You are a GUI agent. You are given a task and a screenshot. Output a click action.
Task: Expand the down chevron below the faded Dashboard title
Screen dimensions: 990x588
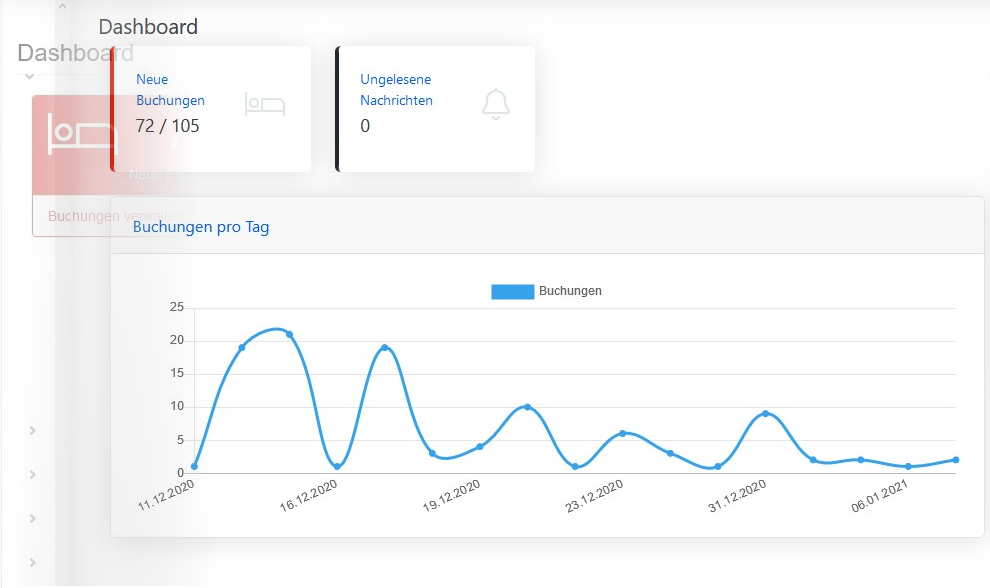[30, 77]
